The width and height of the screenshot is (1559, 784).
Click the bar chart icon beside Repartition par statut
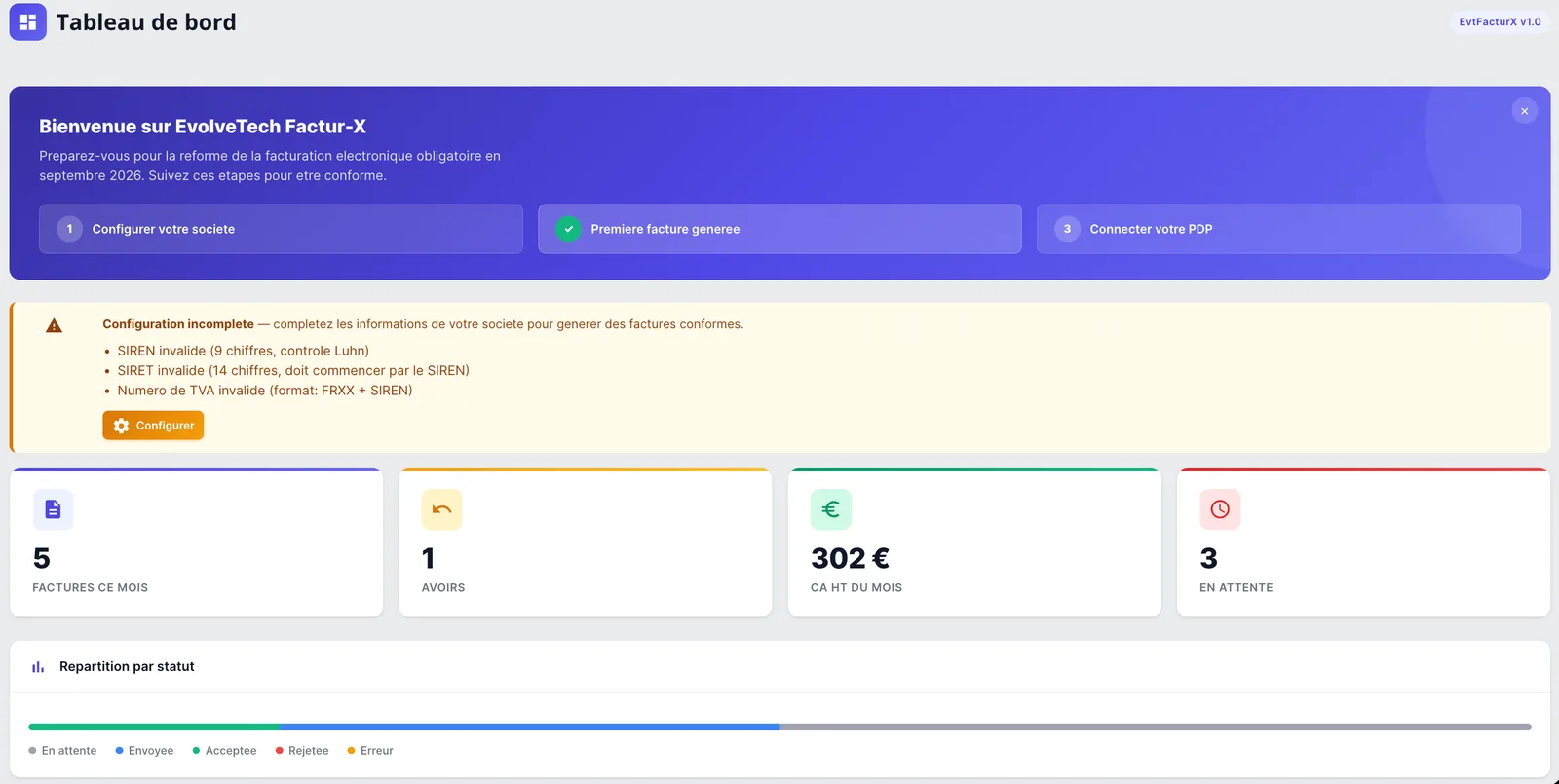pos(38,667)
